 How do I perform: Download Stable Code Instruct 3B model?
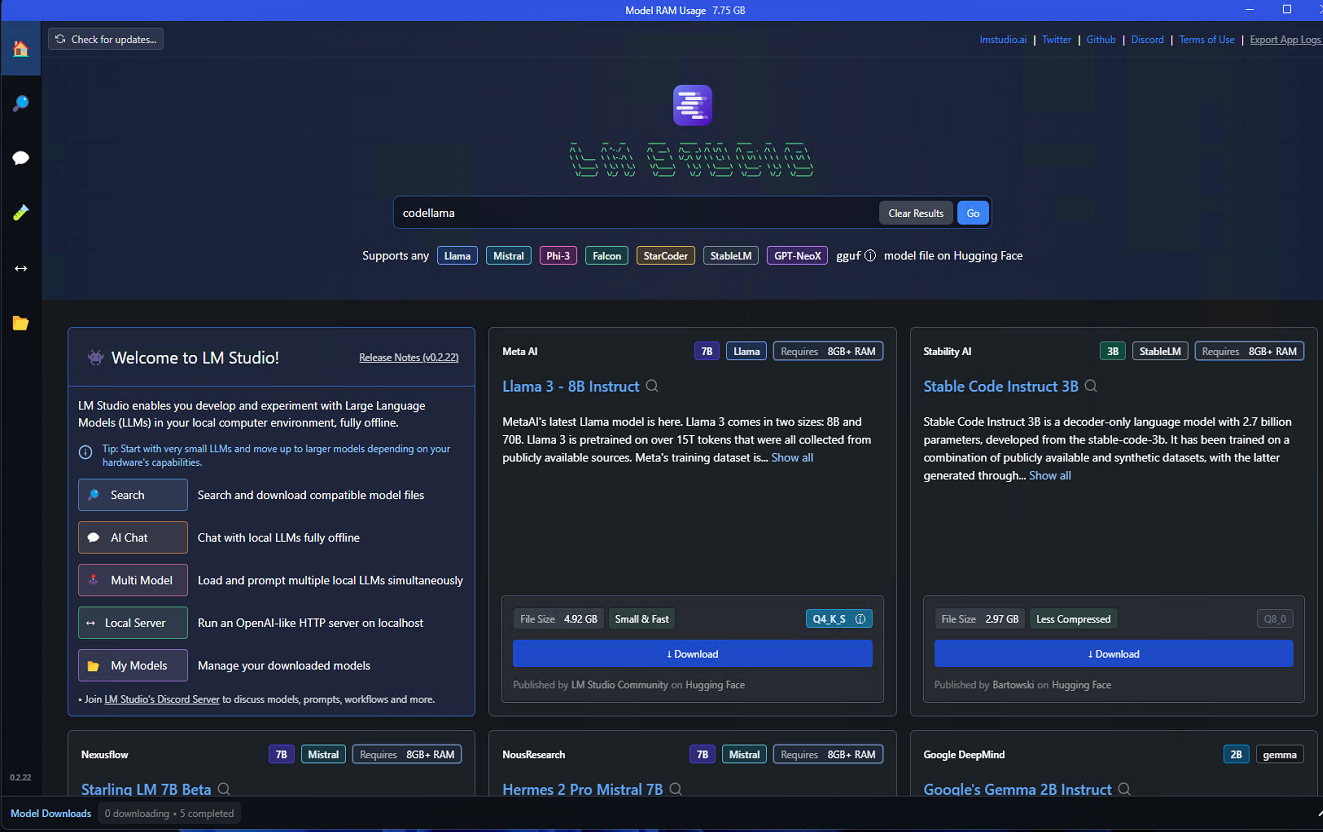click(x=1114, y=654)
